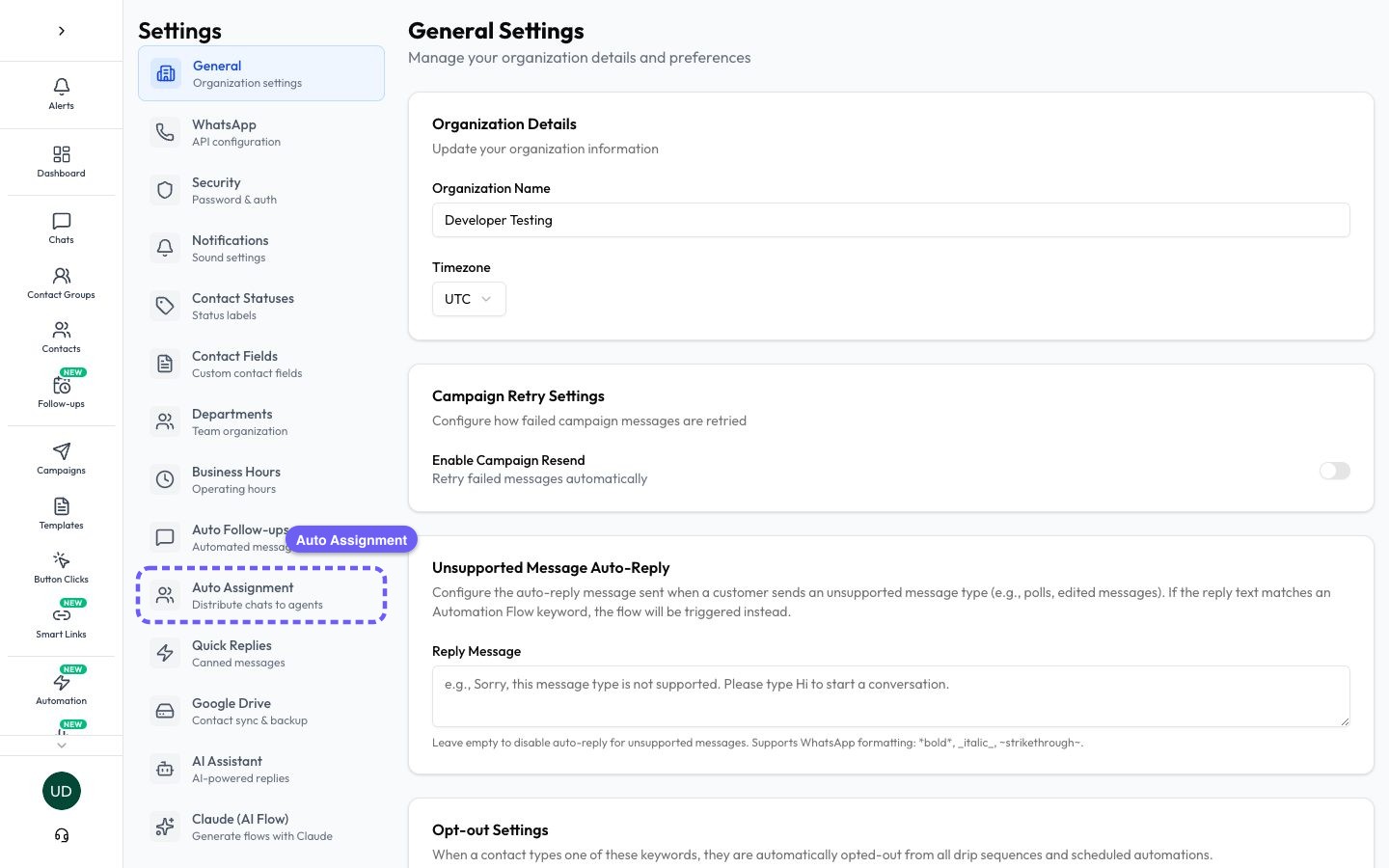Screen dimensions: 1389x868
Task: Open Claude (AI Flow) settings
Action: 261,827
